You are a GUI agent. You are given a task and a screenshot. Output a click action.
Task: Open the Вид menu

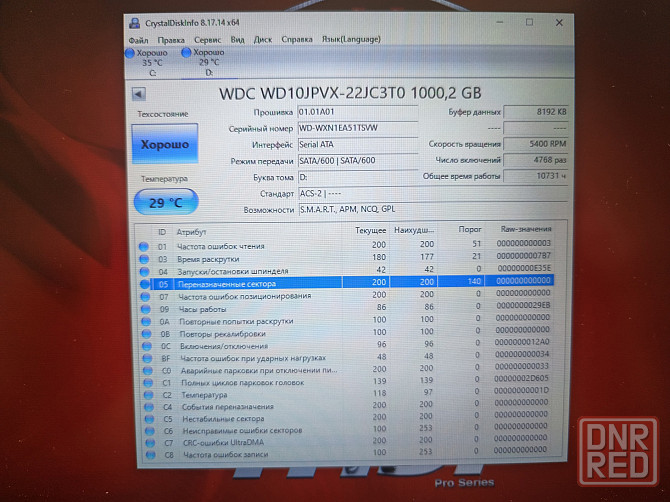pos(238,39)
